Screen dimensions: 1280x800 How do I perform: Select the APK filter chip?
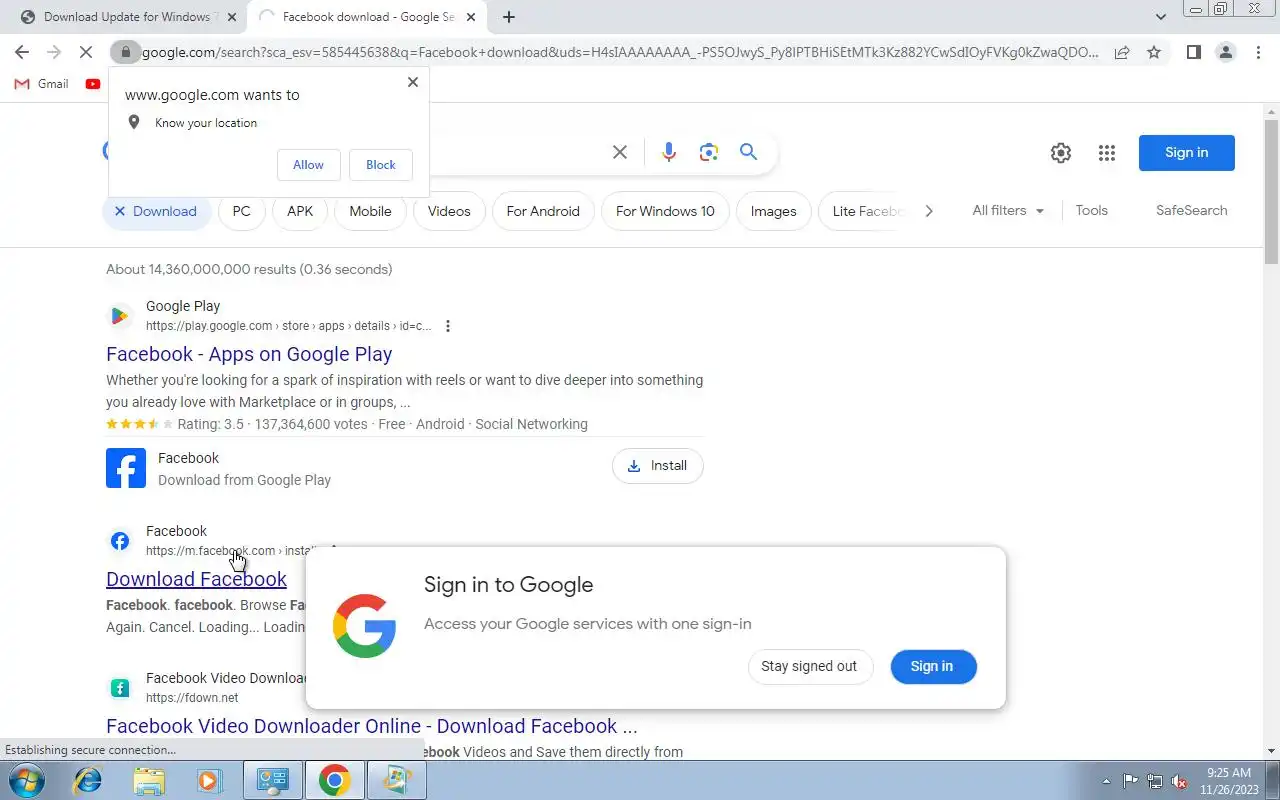coord(300,211)
